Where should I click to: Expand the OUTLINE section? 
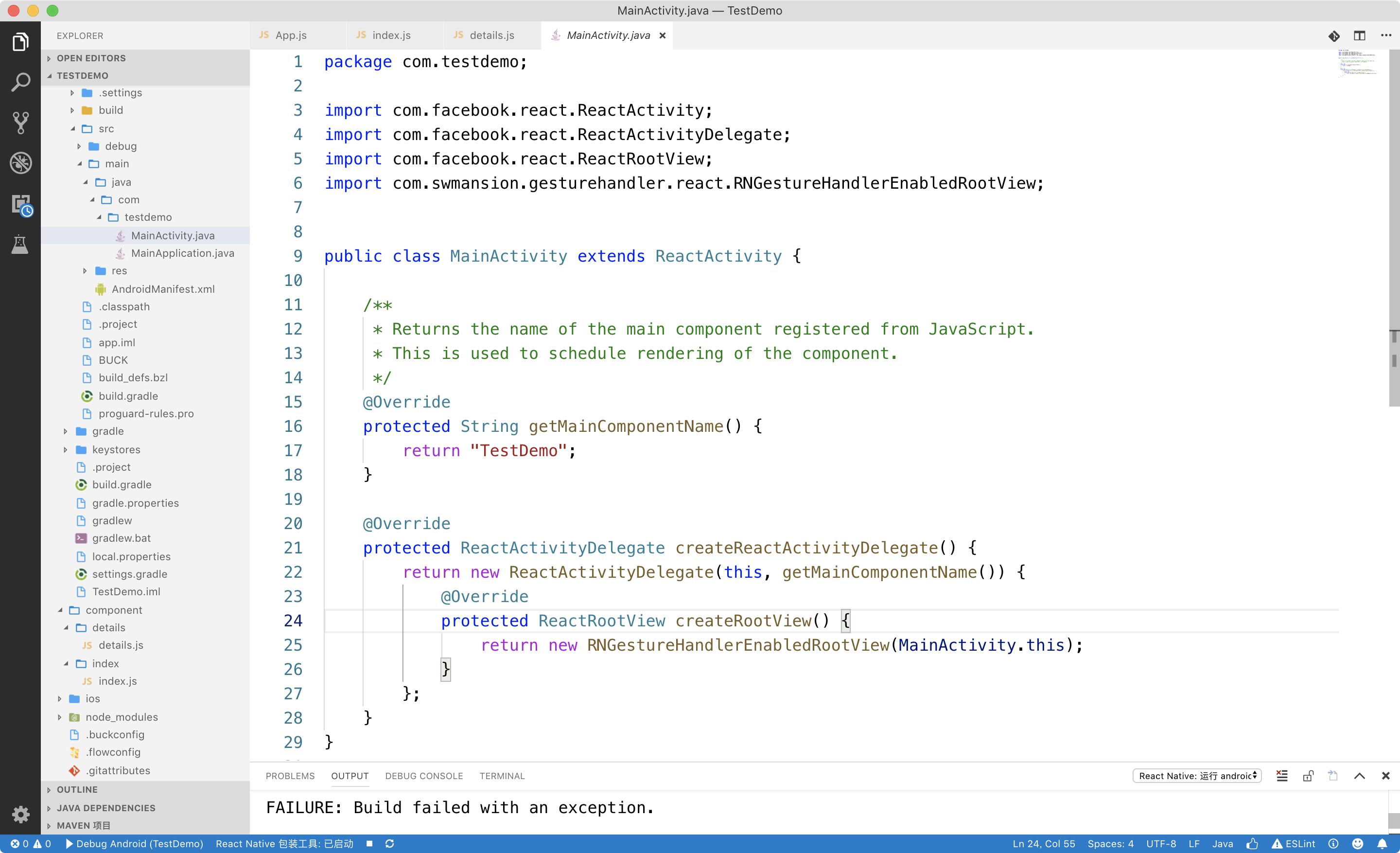click(x=145, y=789)
